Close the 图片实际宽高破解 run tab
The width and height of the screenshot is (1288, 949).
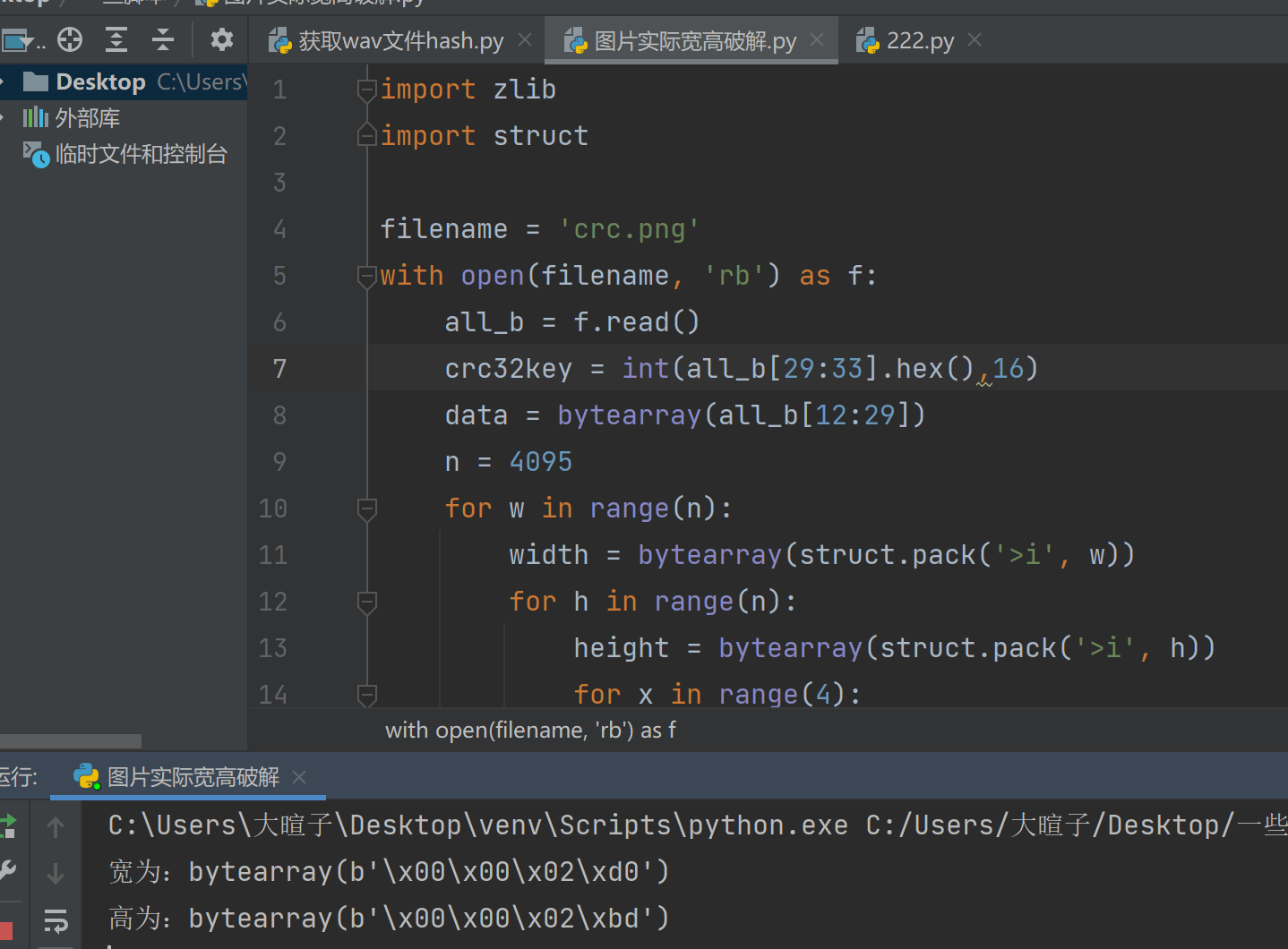(299, 777)
